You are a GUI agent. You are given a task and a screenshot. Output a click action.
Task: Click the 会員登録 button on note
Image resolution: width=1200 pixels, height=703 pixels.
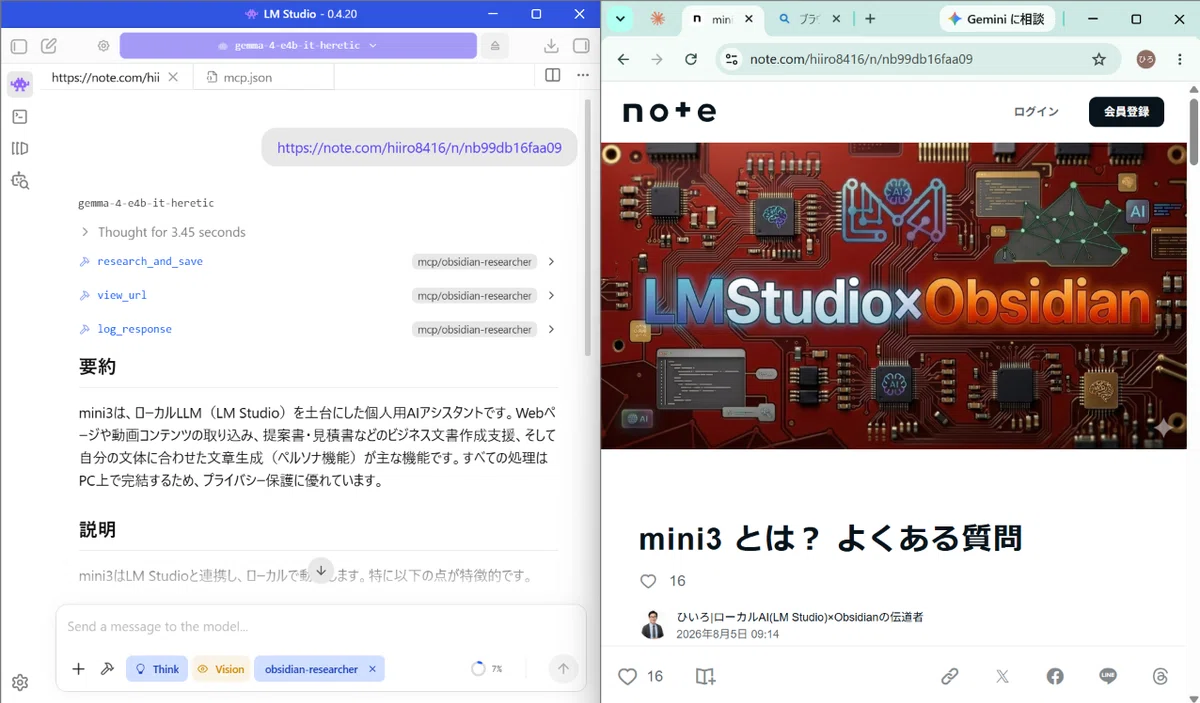[1126, 112]
